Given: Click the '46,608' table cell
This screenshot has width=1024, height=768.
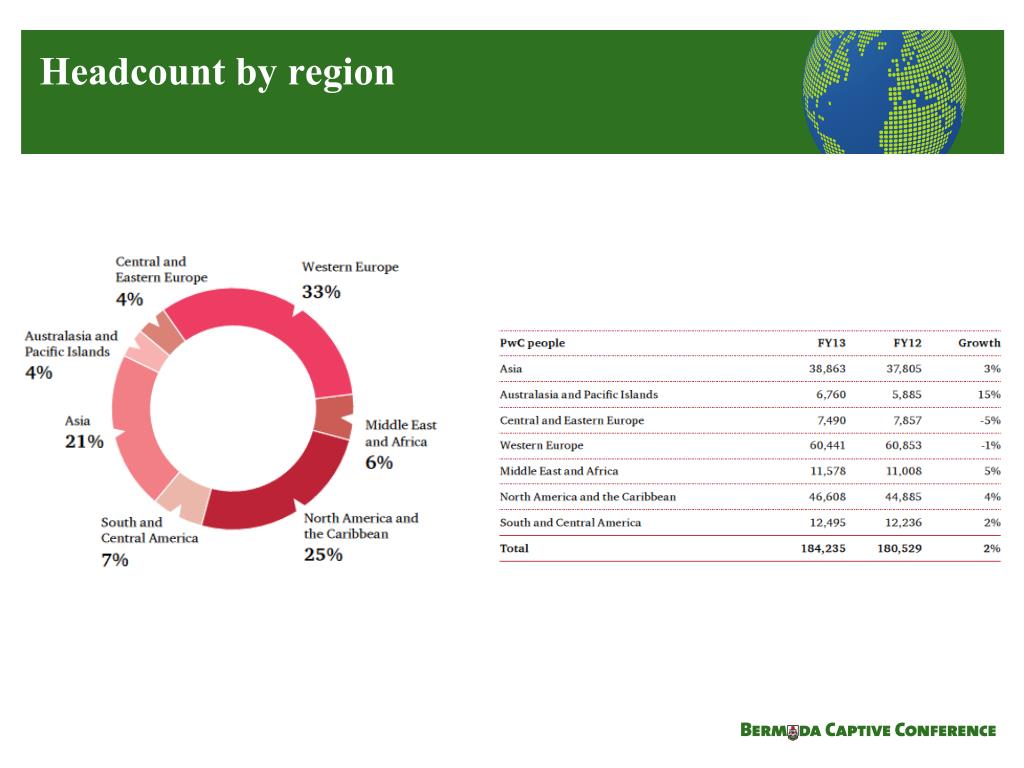Looking at the screenshot, I should pos(827,497).
